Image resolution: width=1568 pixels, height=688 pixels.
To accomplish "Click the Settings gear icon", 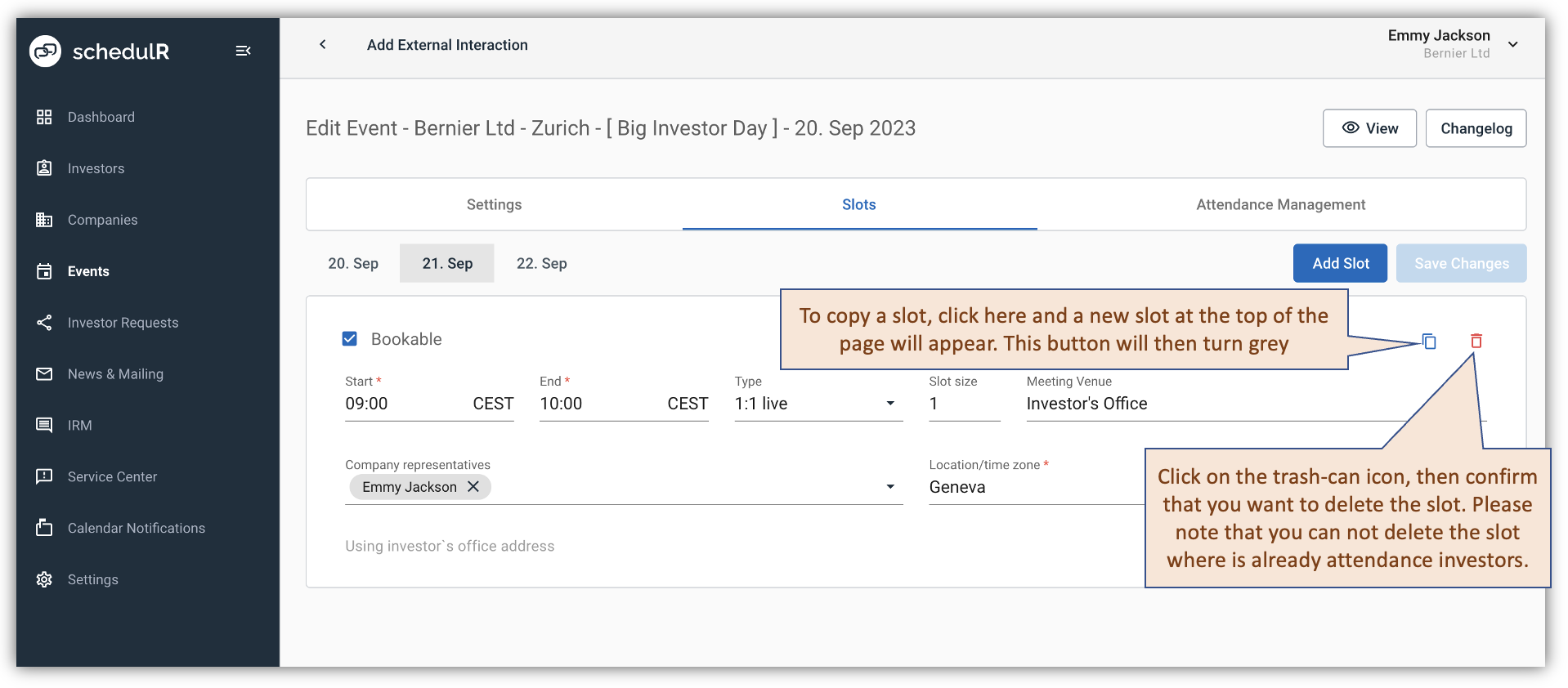I will pyautogui.click(x=44, y=579).
